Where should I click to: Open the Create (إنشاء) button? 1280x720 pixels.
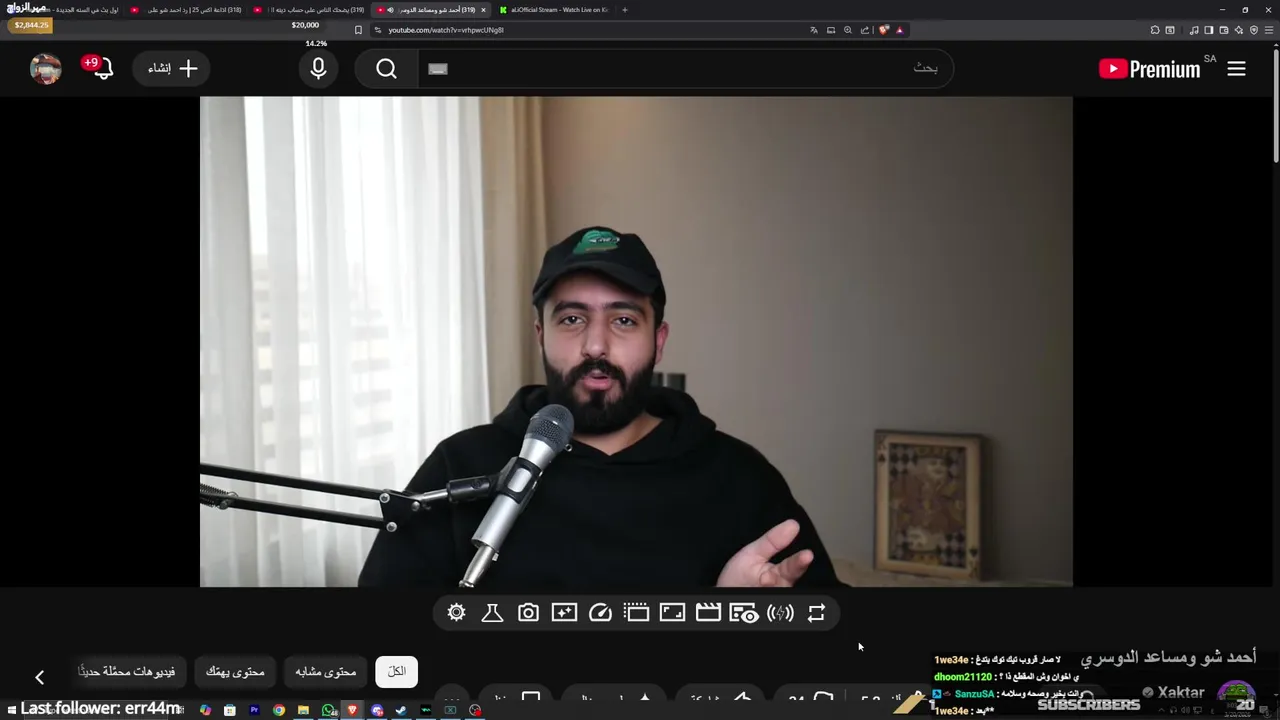coord(171,69)
